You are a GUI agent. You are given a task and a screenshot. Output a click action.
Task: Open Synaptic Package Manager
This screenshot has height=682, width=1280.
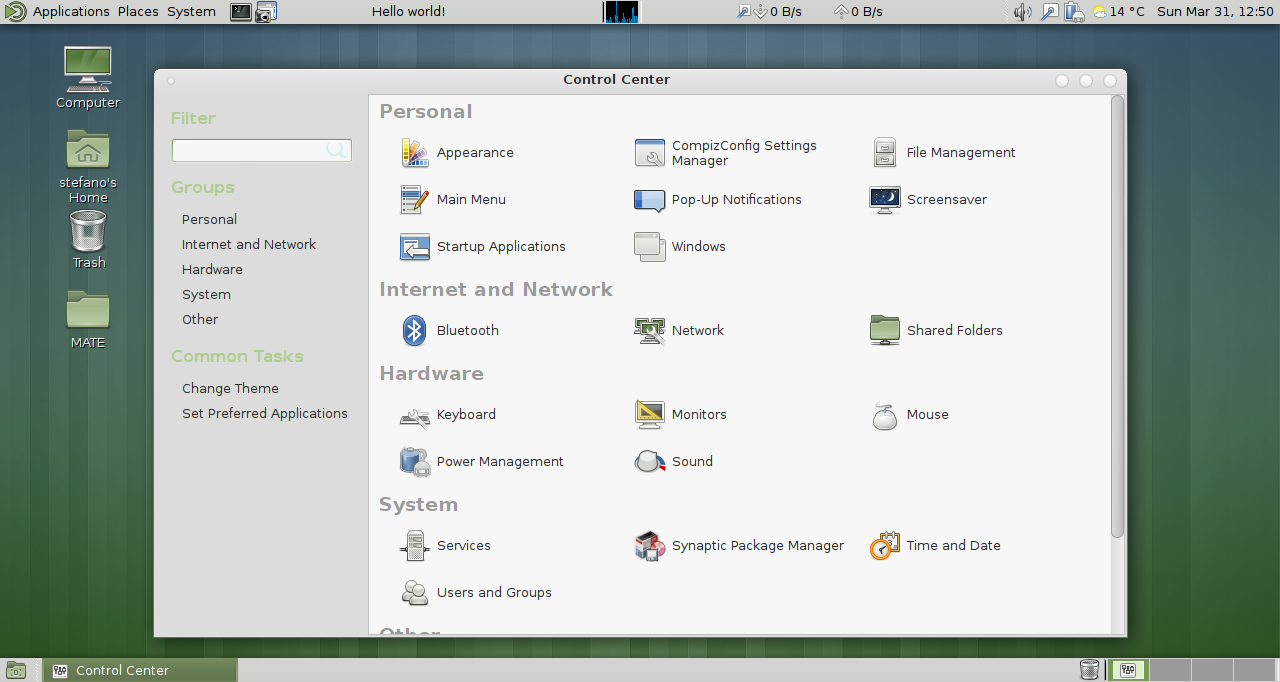(650, 546)
